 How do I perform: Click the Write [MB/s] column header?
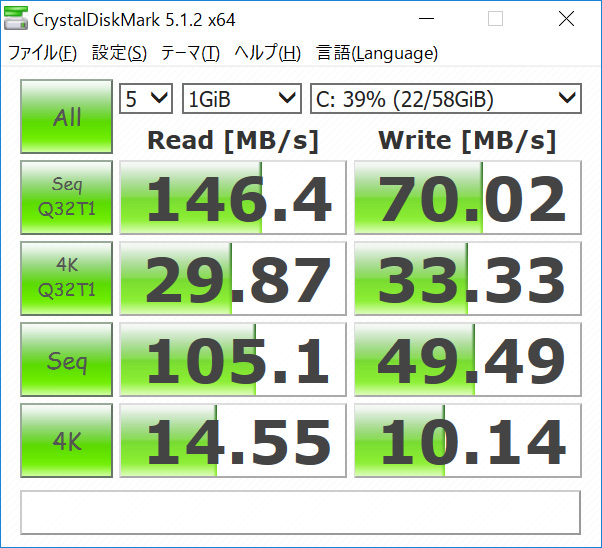[x=467, y=141]
